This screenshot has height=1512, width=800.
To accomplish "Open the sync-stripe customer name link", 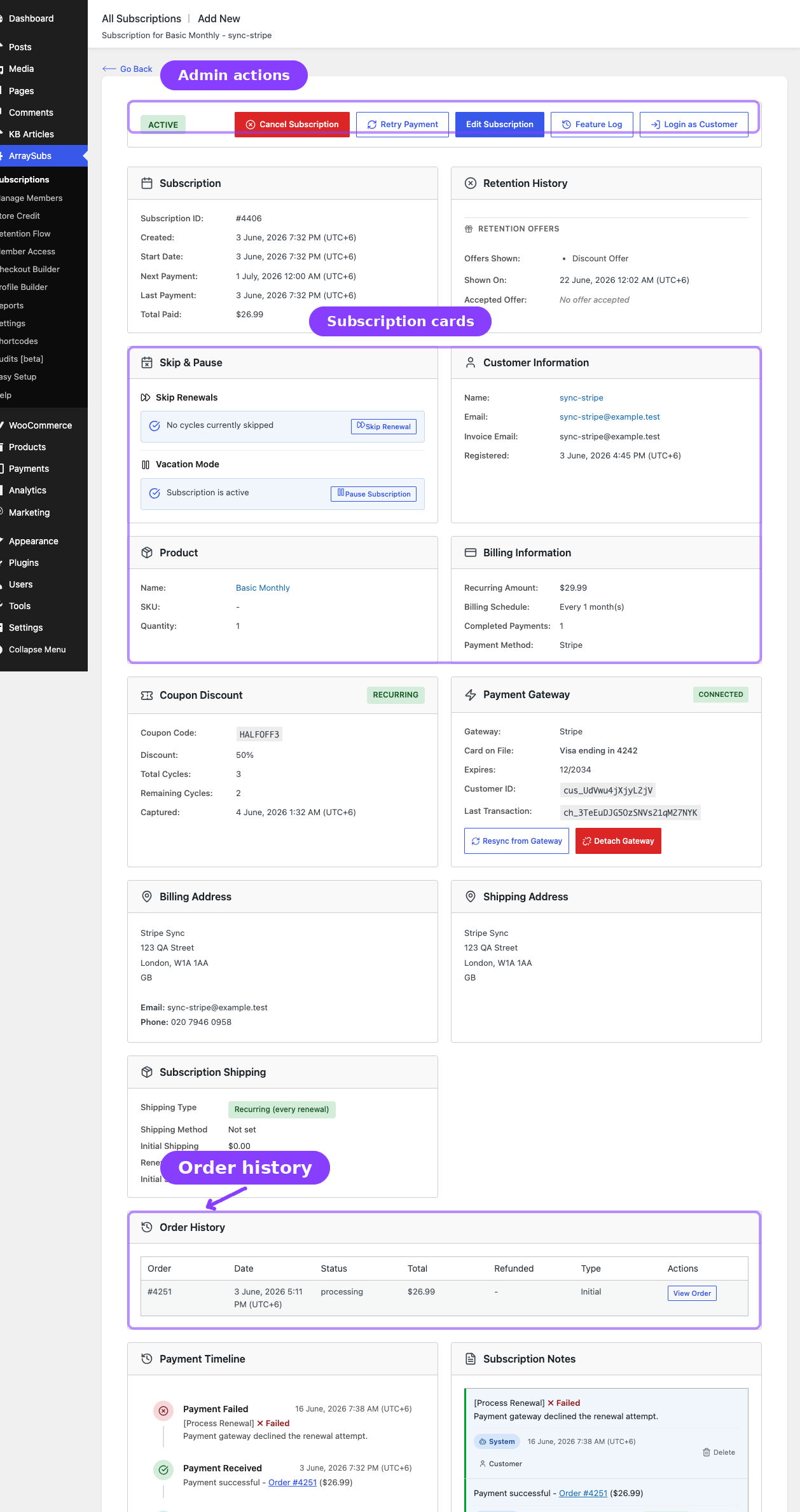I will [581, 398].
